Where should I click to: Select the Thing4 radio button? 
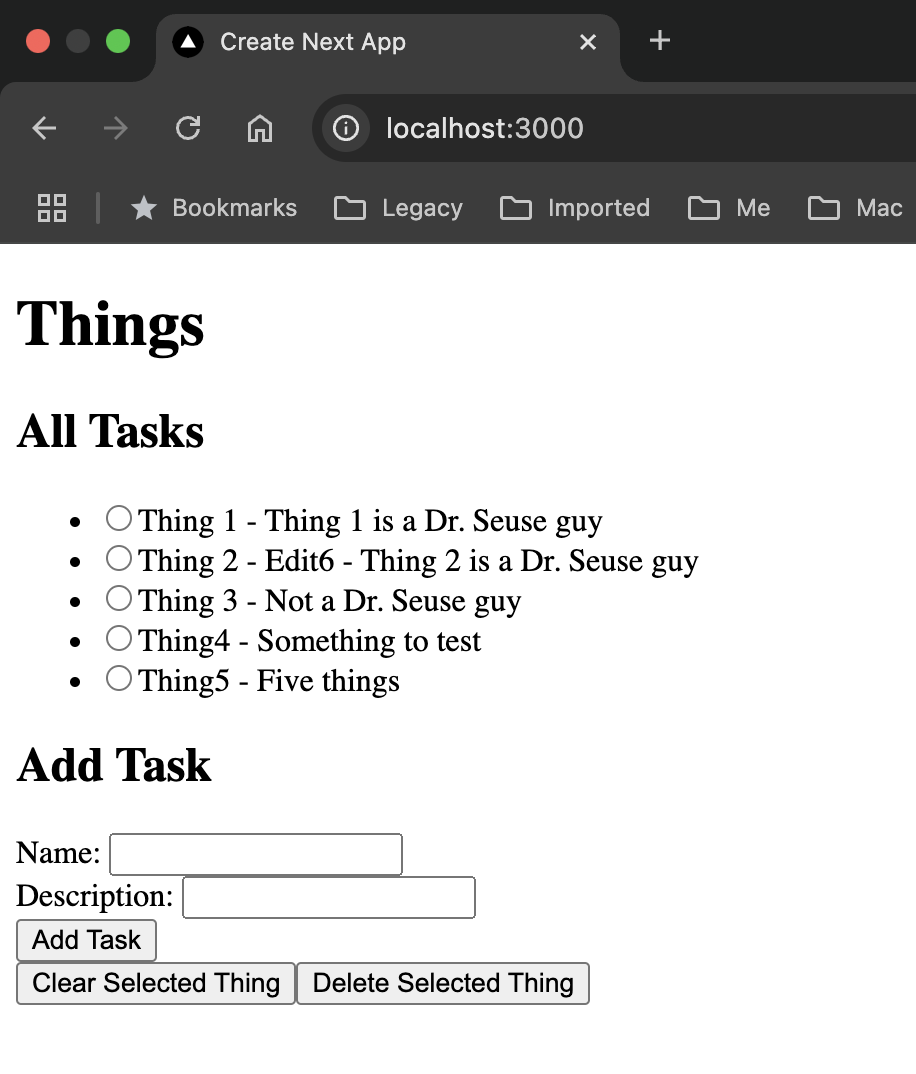point(119,638)
